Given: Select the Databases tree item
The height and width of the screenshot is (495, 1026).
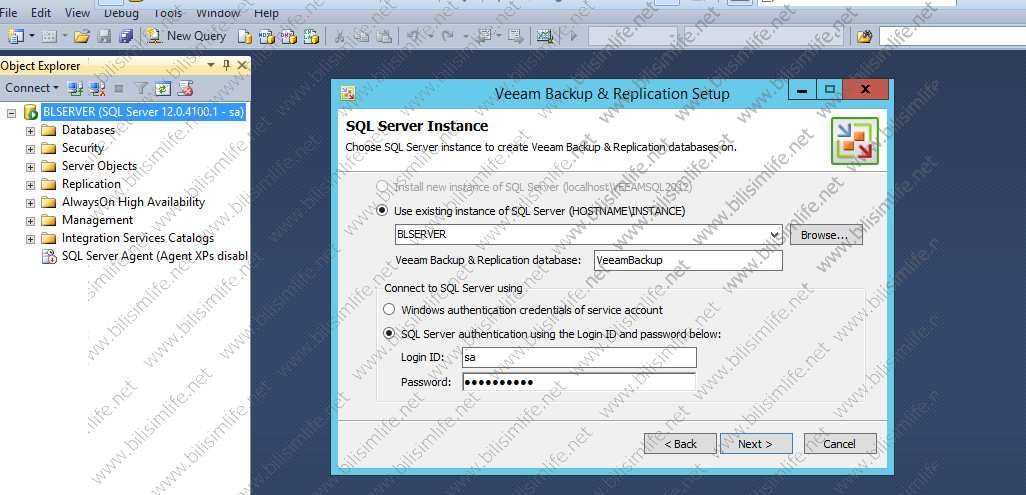Looking at the screenshot, I should coord(88,130).
